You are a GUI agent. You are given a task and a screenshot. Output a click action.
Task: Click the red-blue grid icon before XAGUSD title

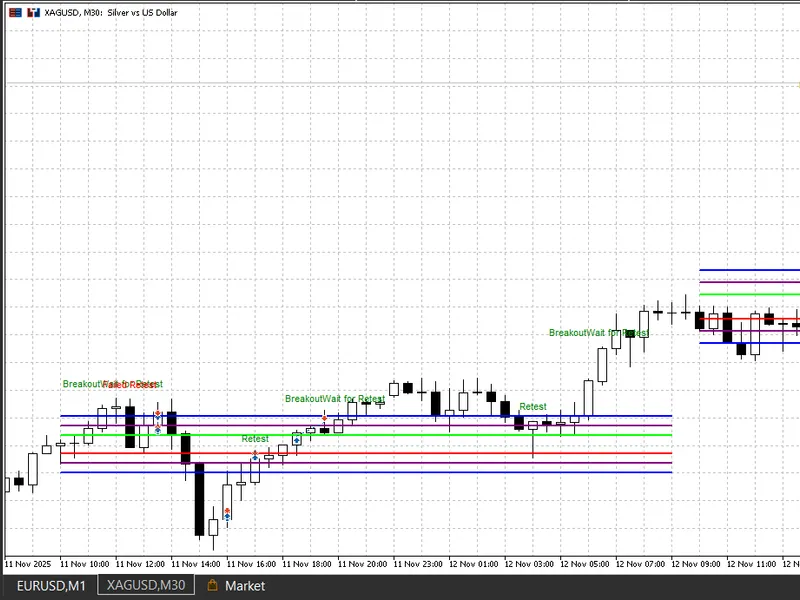15,12
